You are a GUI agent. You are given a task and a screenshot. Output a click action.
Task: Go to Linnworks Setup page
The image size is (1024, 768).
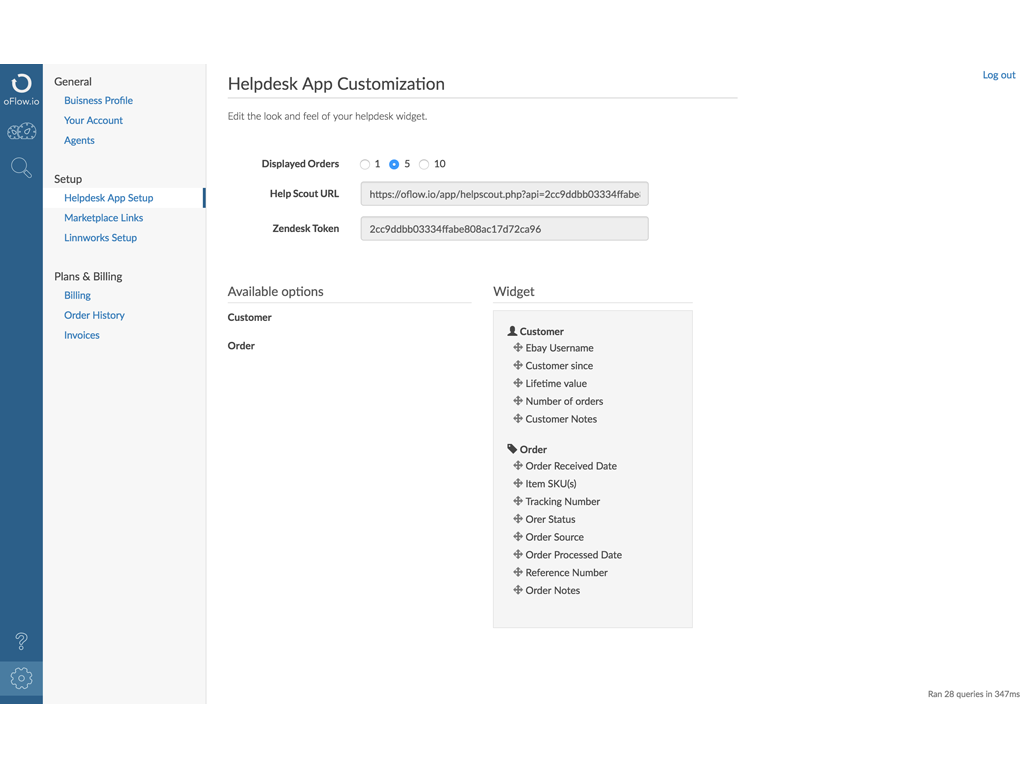(100, 238)
